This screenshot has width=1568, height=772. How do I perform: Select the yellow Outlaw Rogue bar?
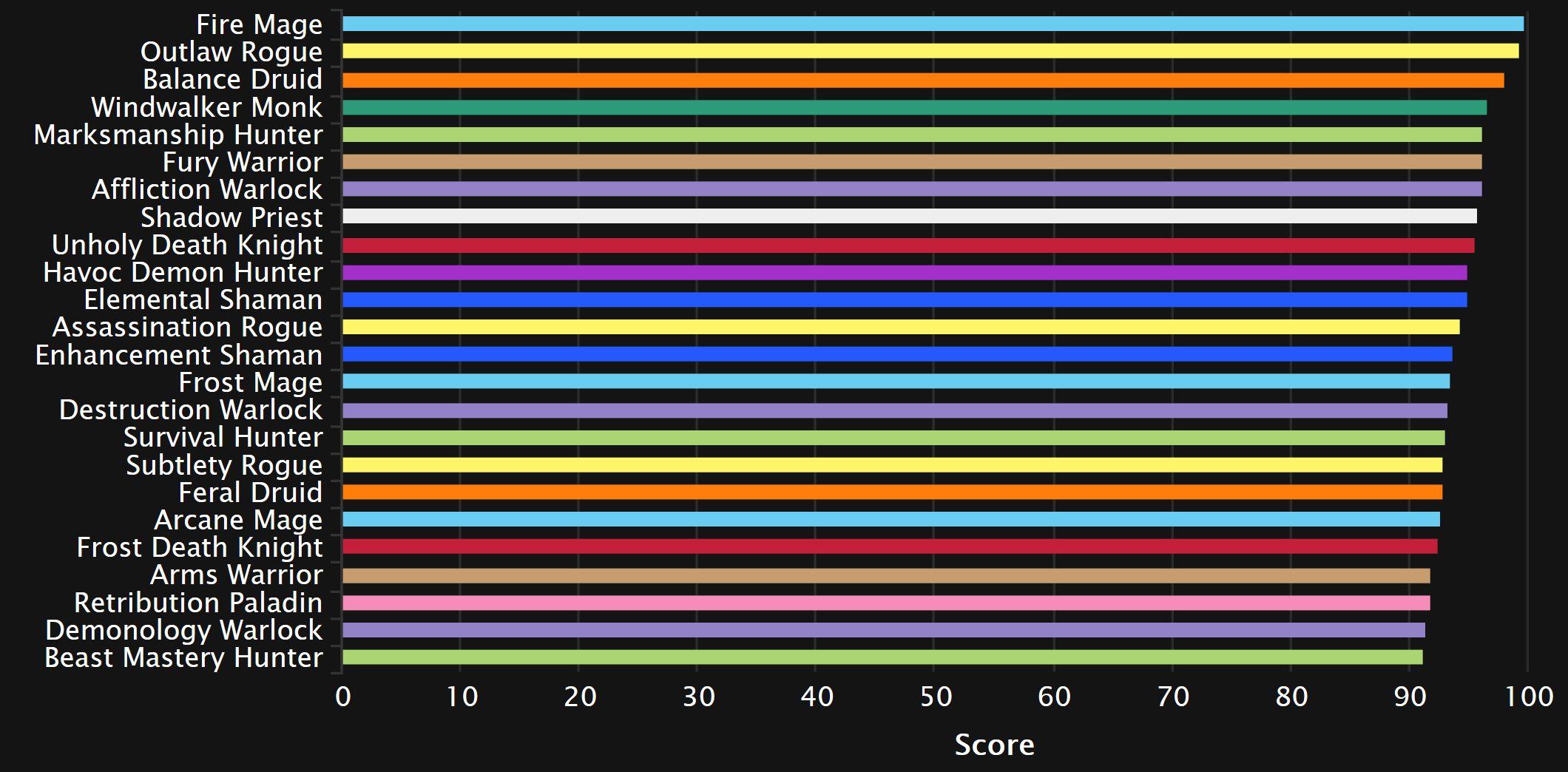click(x=931, y=50)
